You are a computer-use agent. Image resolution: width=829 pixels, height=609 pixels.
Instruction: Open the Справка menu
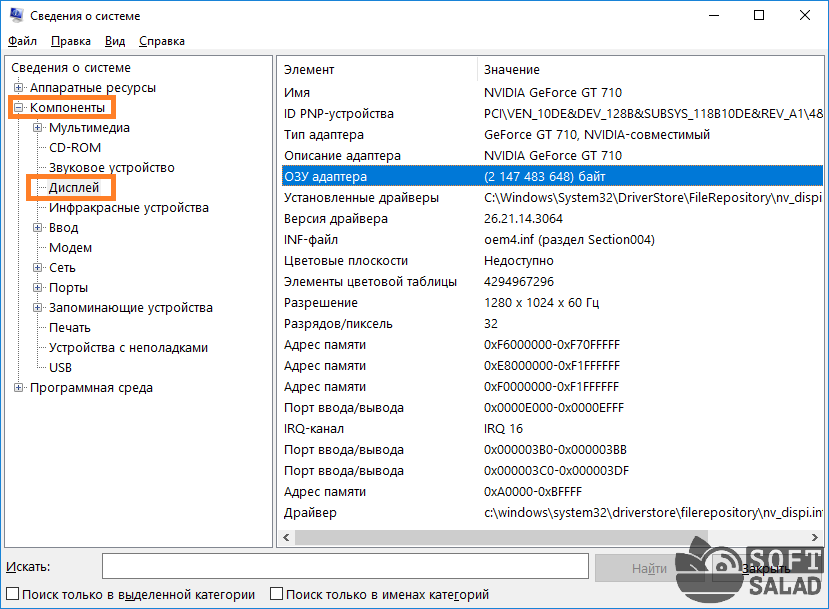161,41
